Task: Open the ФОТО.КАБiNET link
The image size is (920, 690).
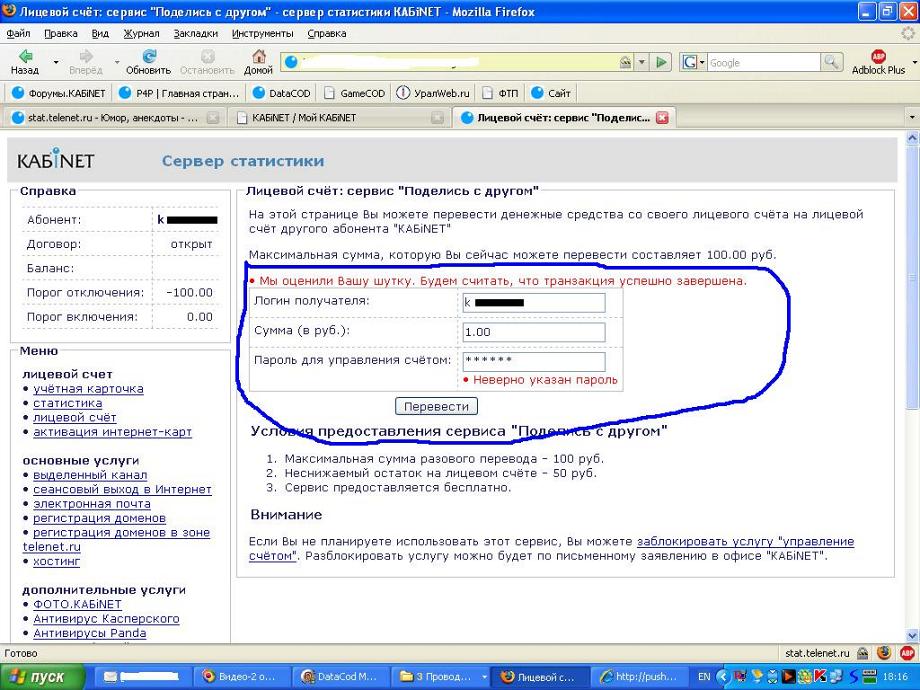Action: pyautogui.click(x=77, y=604)
